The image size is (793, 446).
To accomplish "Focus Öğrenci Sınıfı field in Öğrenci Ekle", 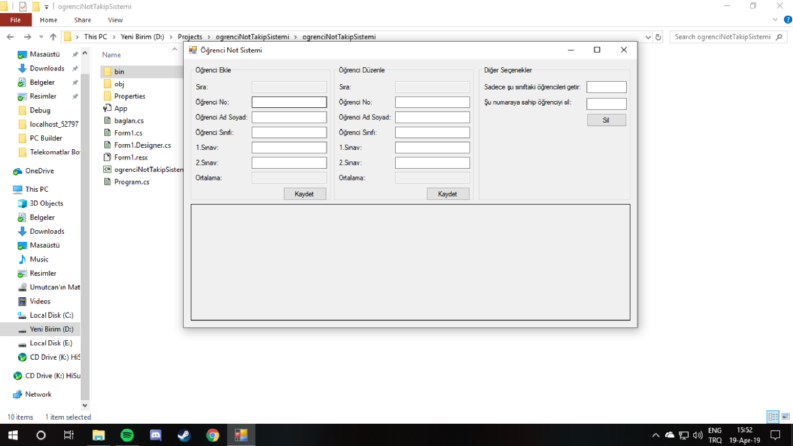I will [289, 132].
